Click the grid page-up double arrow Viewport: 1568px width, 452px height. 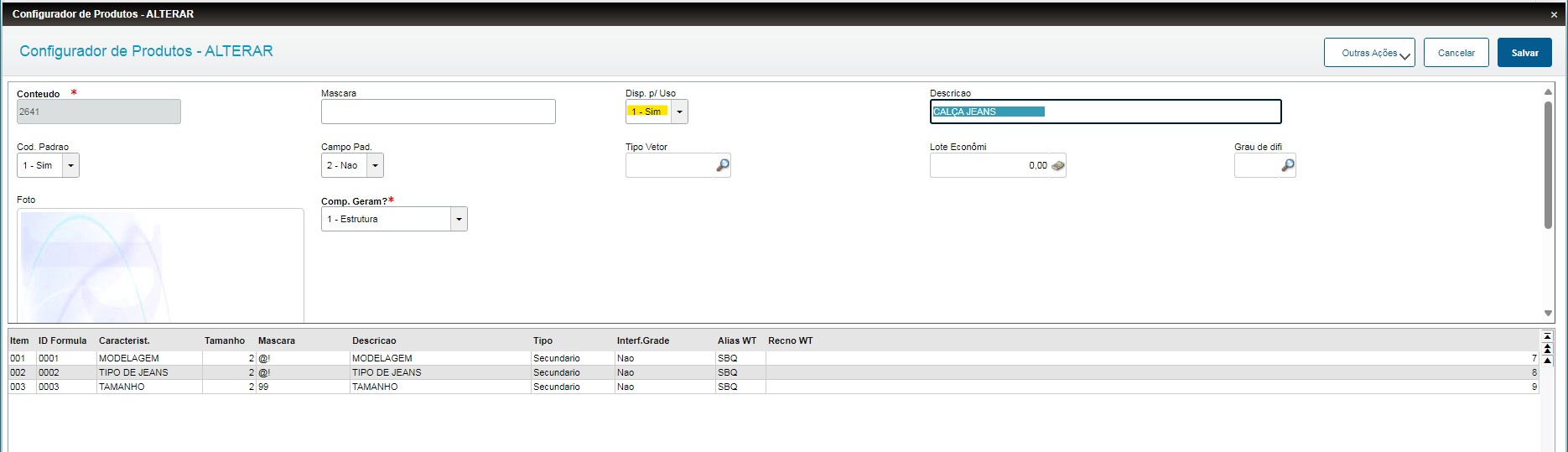point(1548,348)
